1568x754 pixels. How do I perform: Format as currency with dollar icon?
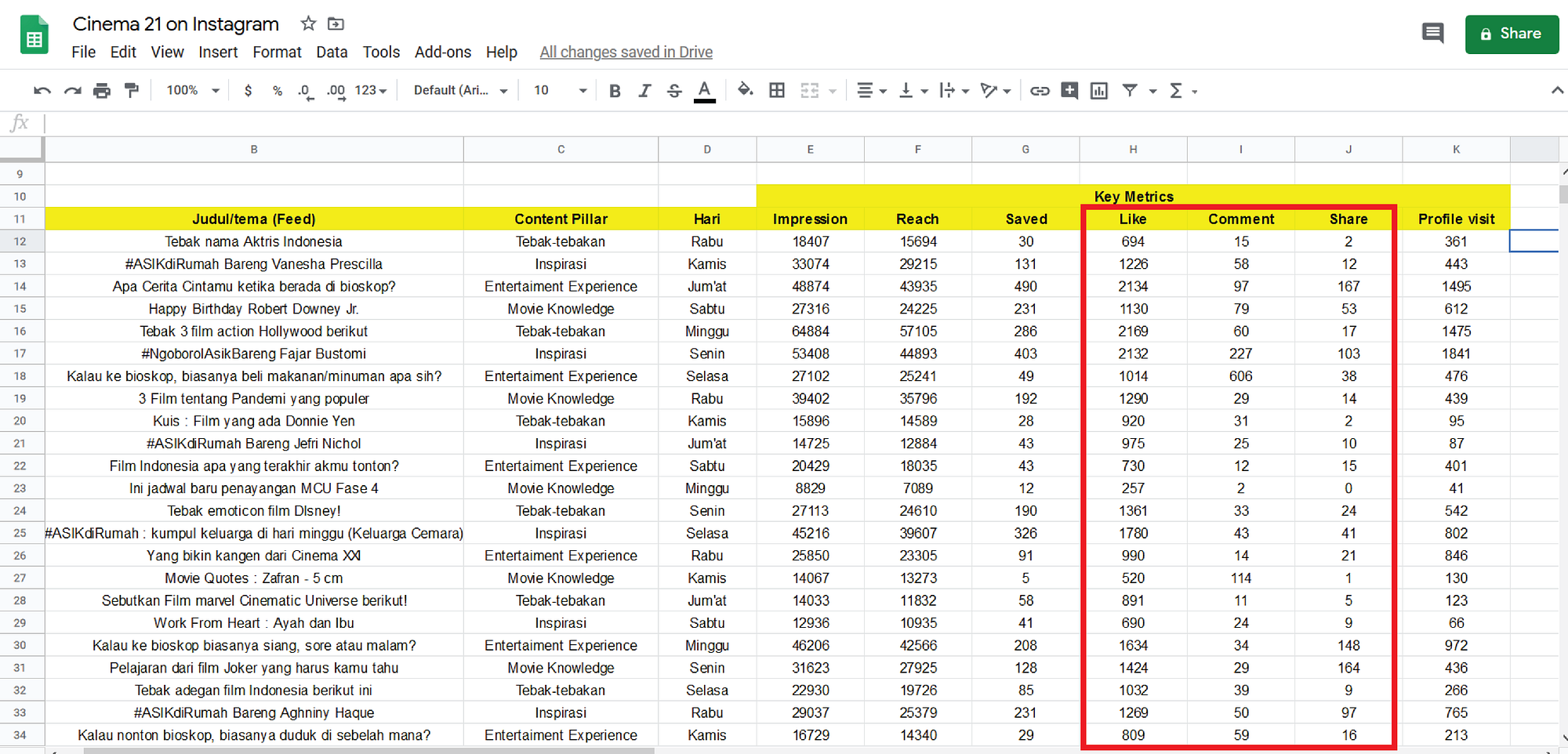tap(249, 91)
